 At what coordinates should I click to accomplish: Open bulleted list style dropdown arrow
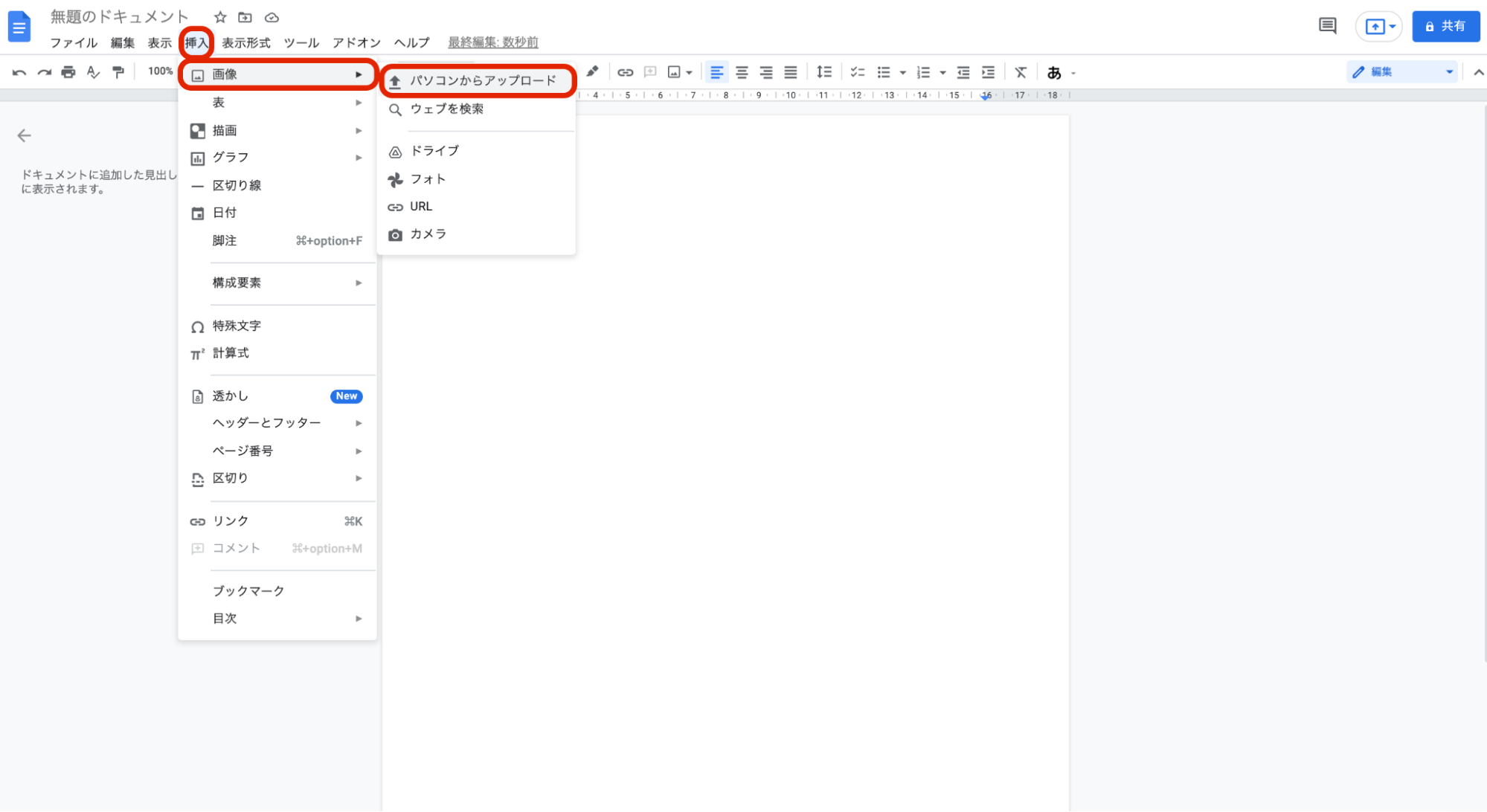[902, 73]
